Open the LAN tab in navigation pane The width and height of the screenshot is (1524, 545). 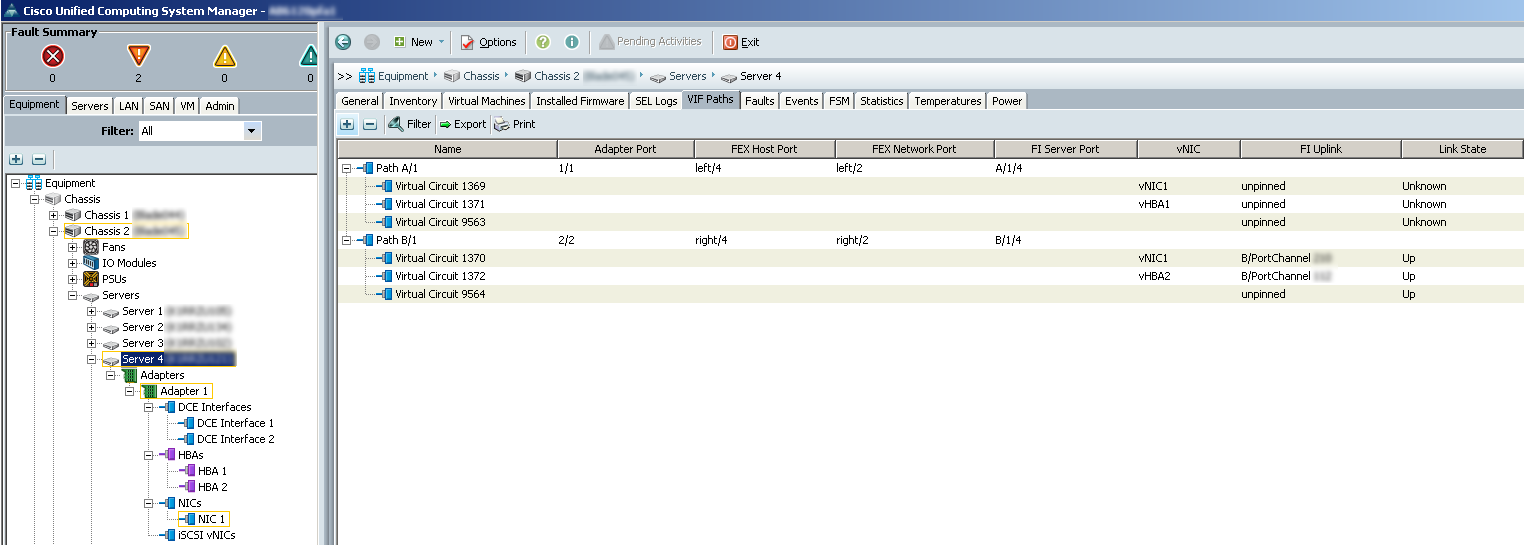click(x=128, y=106)
